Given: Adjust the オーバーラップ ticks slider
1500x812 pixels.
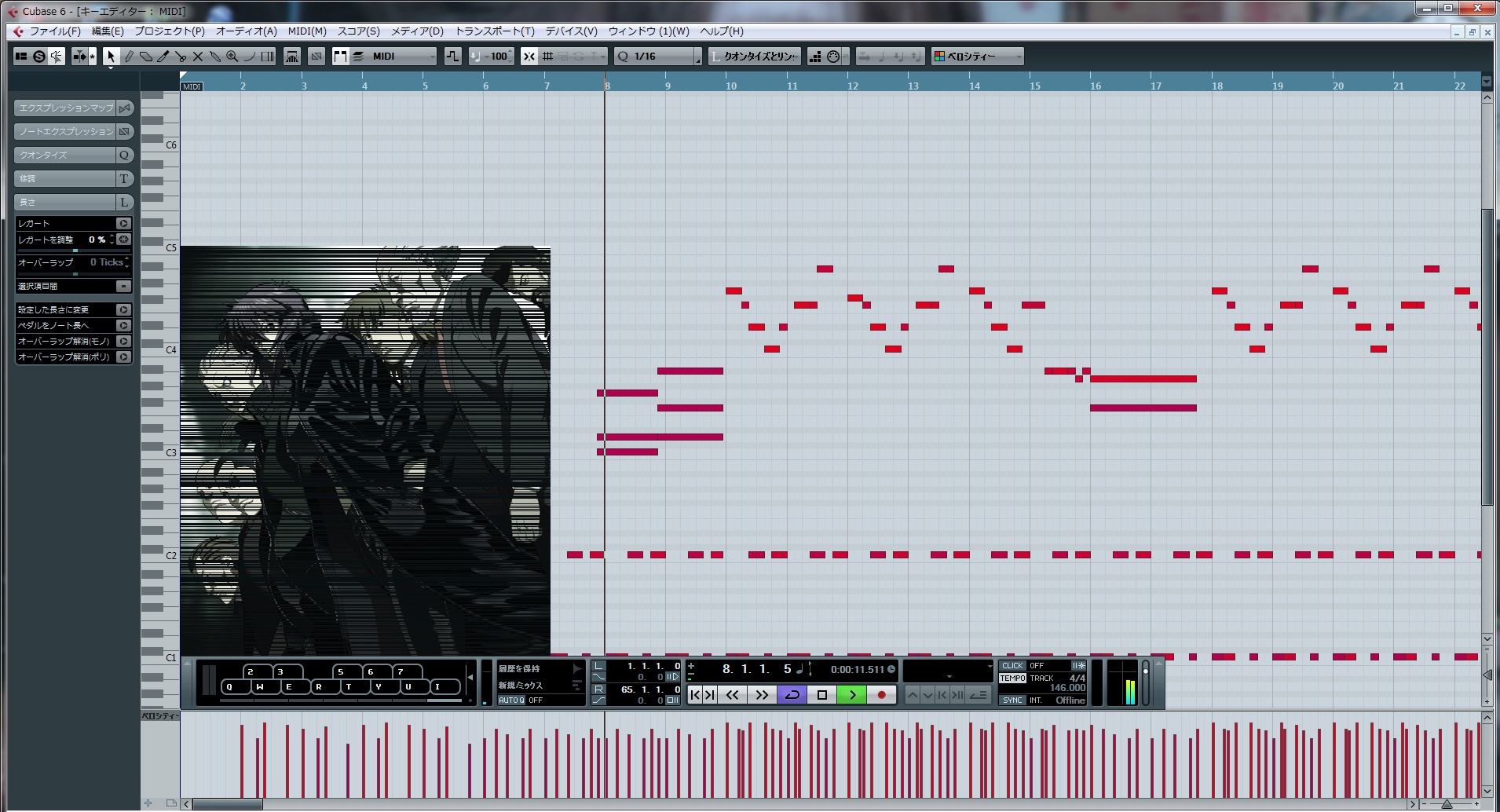Looking at the screenshot, I should coord(75,274).
